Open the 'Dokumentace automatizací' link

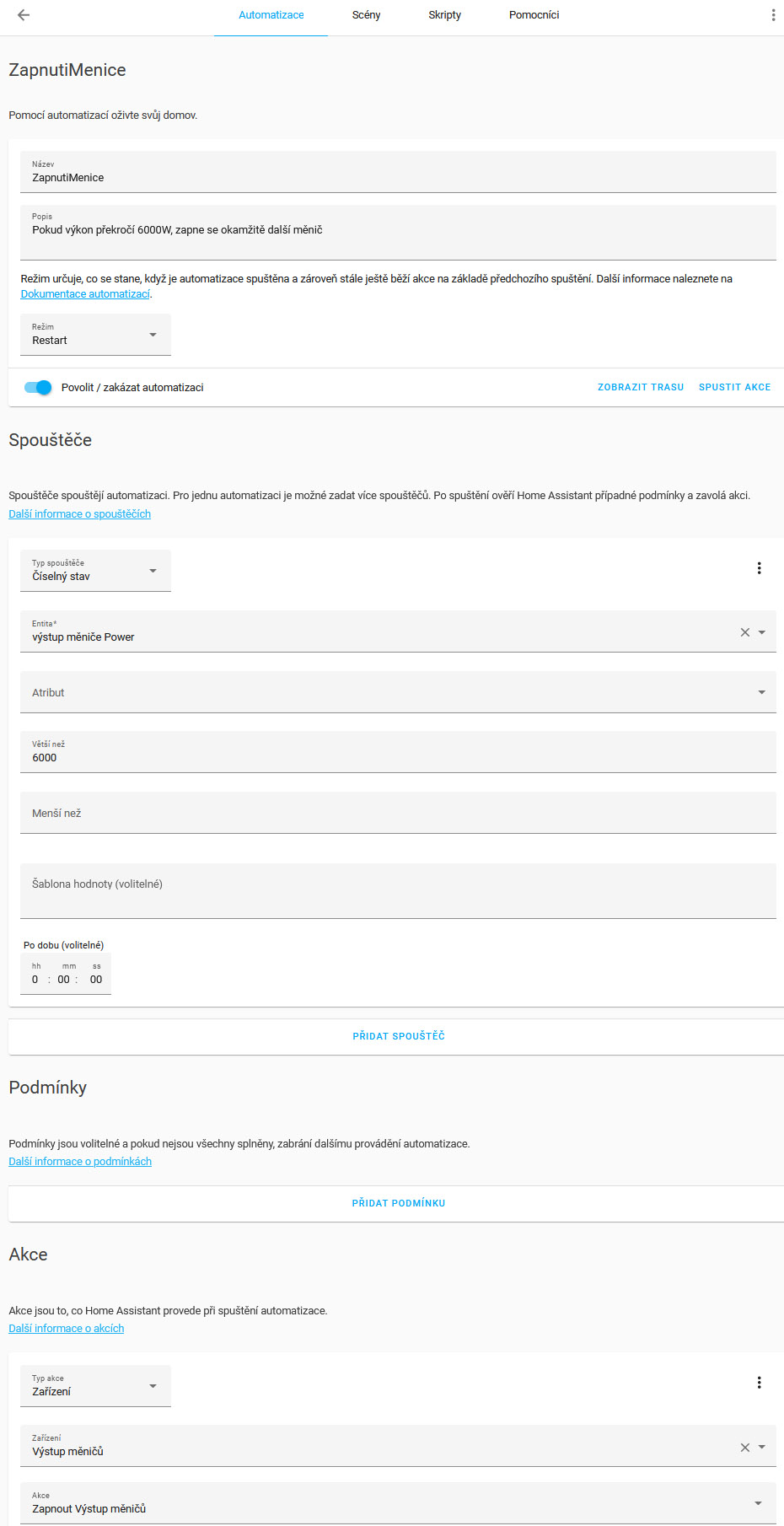point(85,294)
